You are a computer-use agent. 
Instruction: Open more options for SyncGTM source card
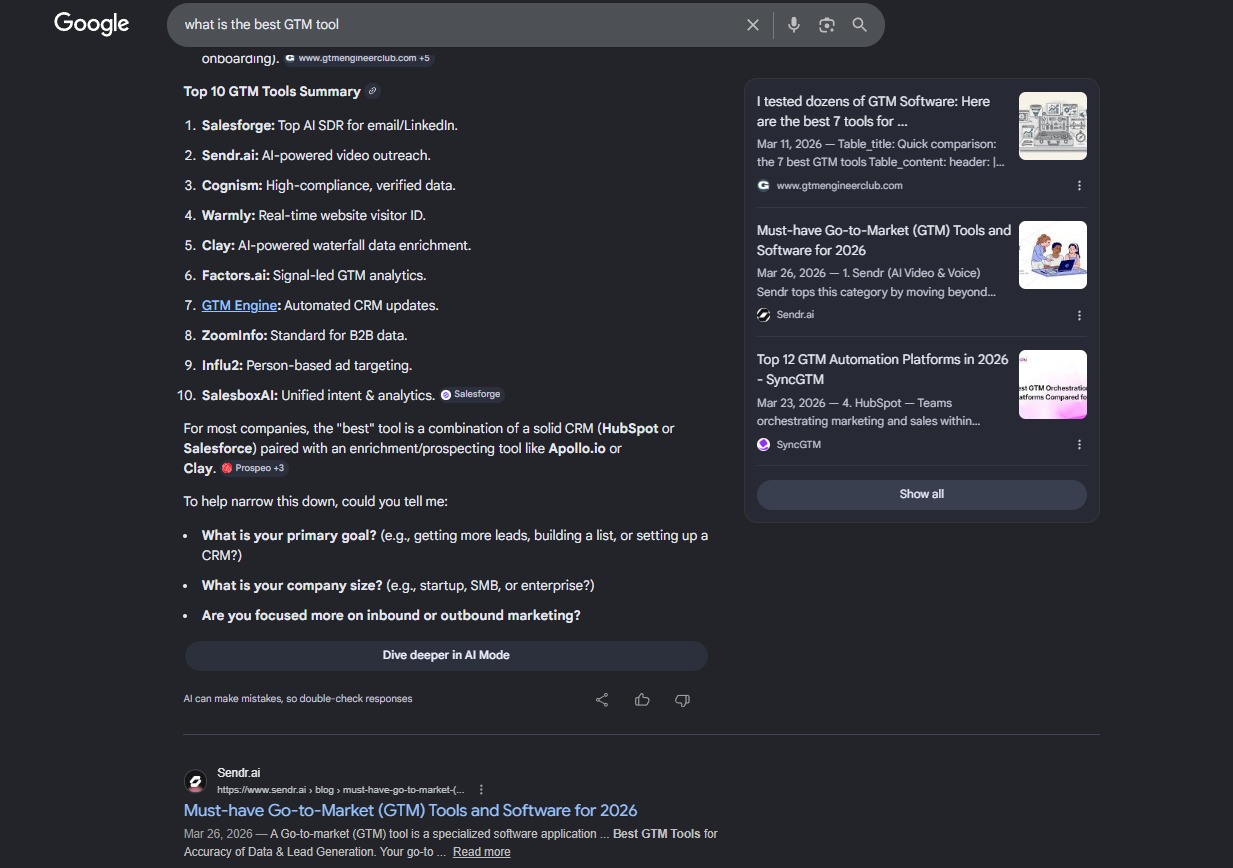[1079, 444]
